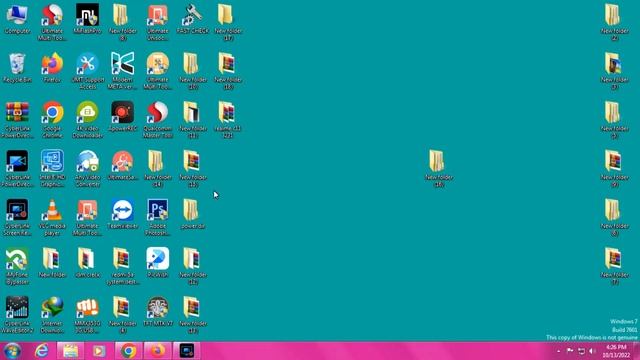Select the Internet Download Manager shortcut
The image size is (640, 360).
pyautogui.click(x=52, y=315)
